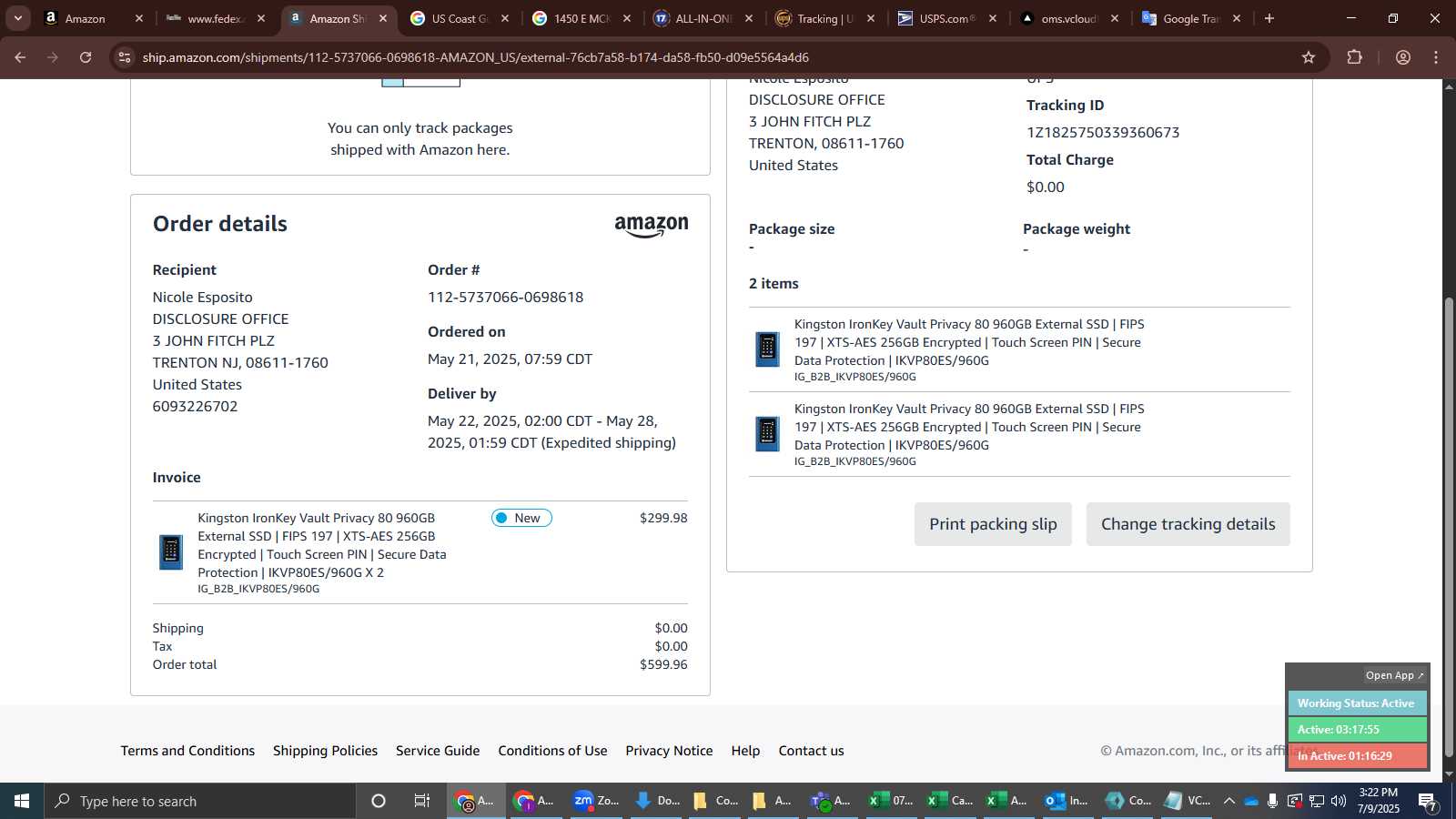Image resolution: width=1456 pixels, height=819 pixels.
Task: Click the invoice item product thumbnail
Action: click(171, 552)
